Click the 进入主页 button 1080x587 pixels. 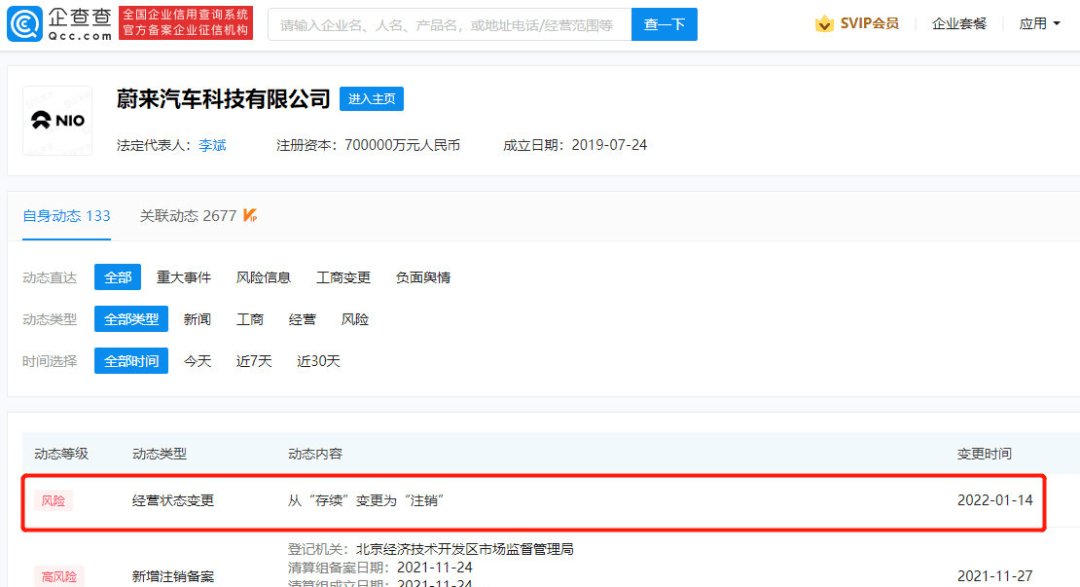pos(374,99)
